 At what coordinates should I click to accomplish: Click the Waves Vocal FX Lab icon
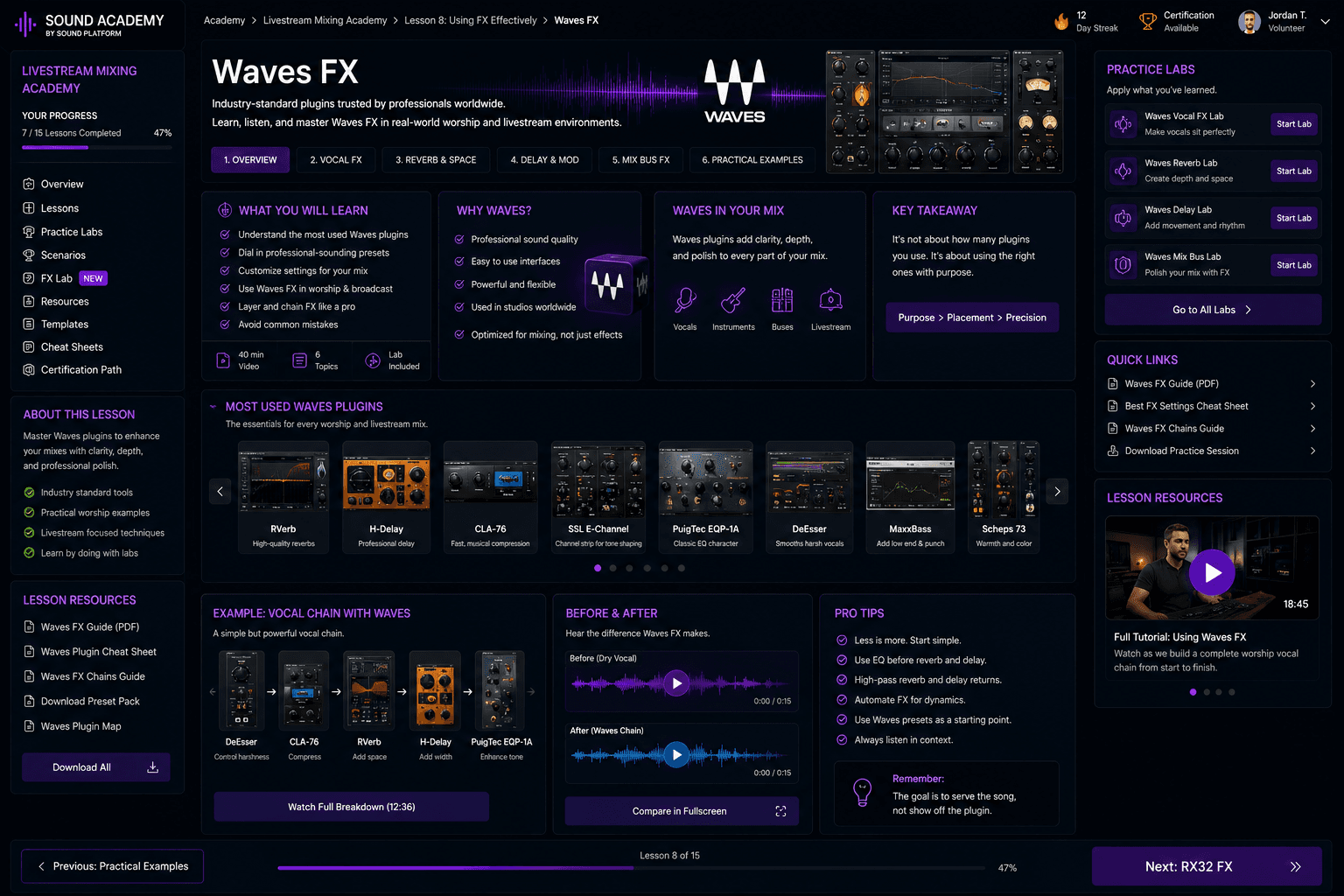tap(1123, 124)
